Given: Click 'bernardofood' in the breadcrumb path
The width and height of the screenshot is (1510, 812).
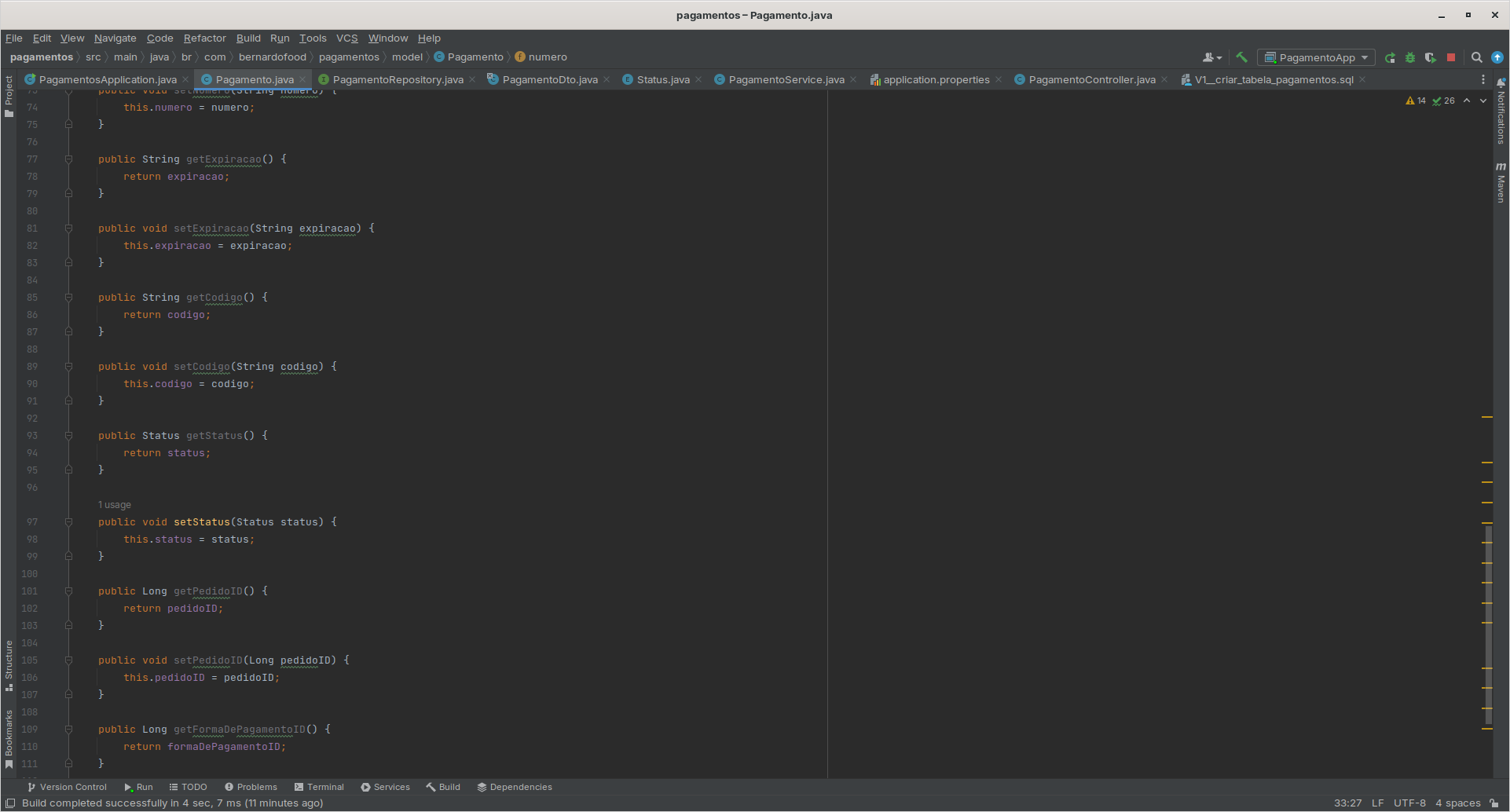Looking at the screenshot, I should pyautogui.click(x=272, y=57).
